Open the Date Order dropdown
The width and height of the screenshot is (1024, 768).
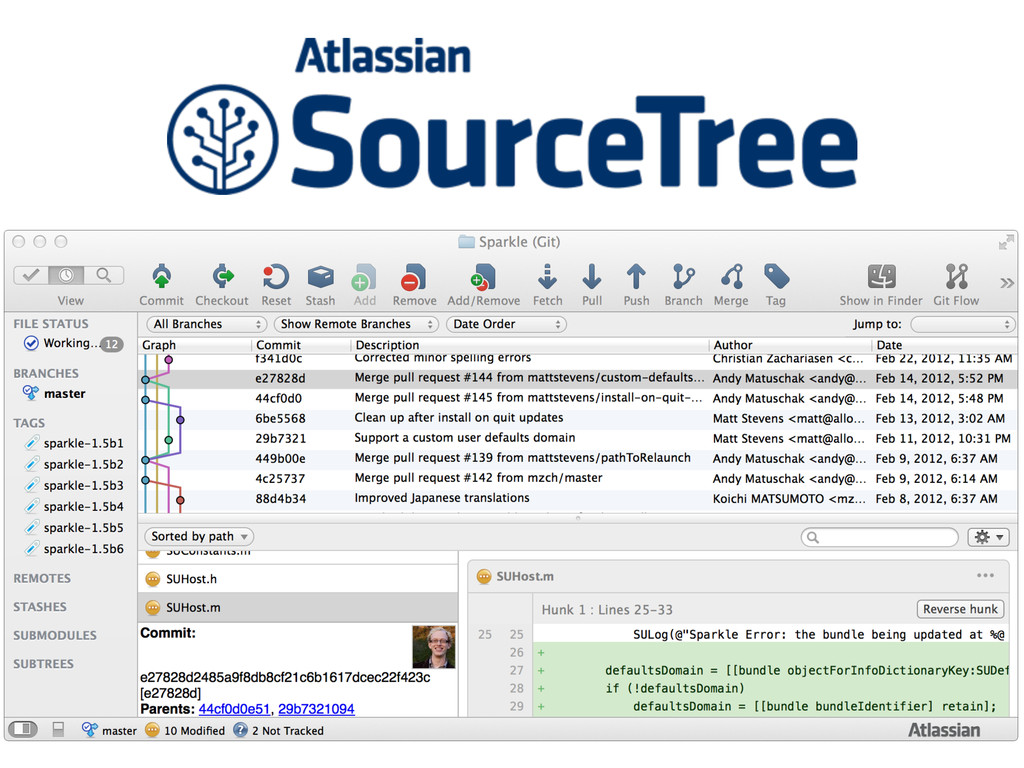tap(506, 324)
